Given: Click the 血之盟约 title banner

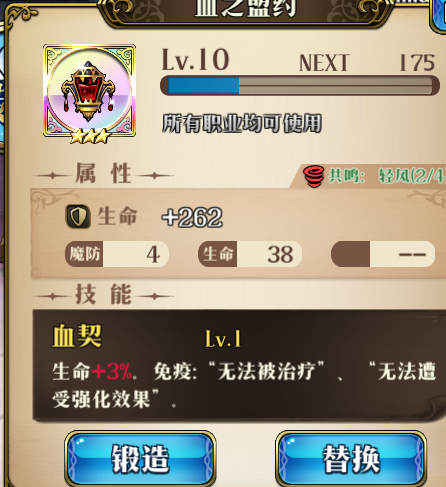Looking at the screenshot, I should [x=246, y=8].
